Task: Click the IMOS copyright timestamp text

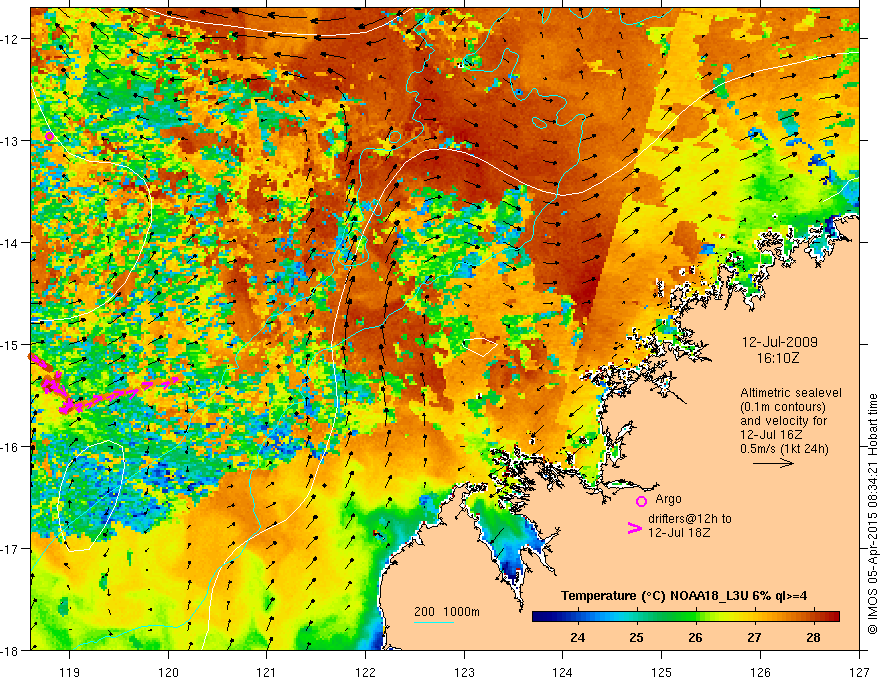Action: 872,514
